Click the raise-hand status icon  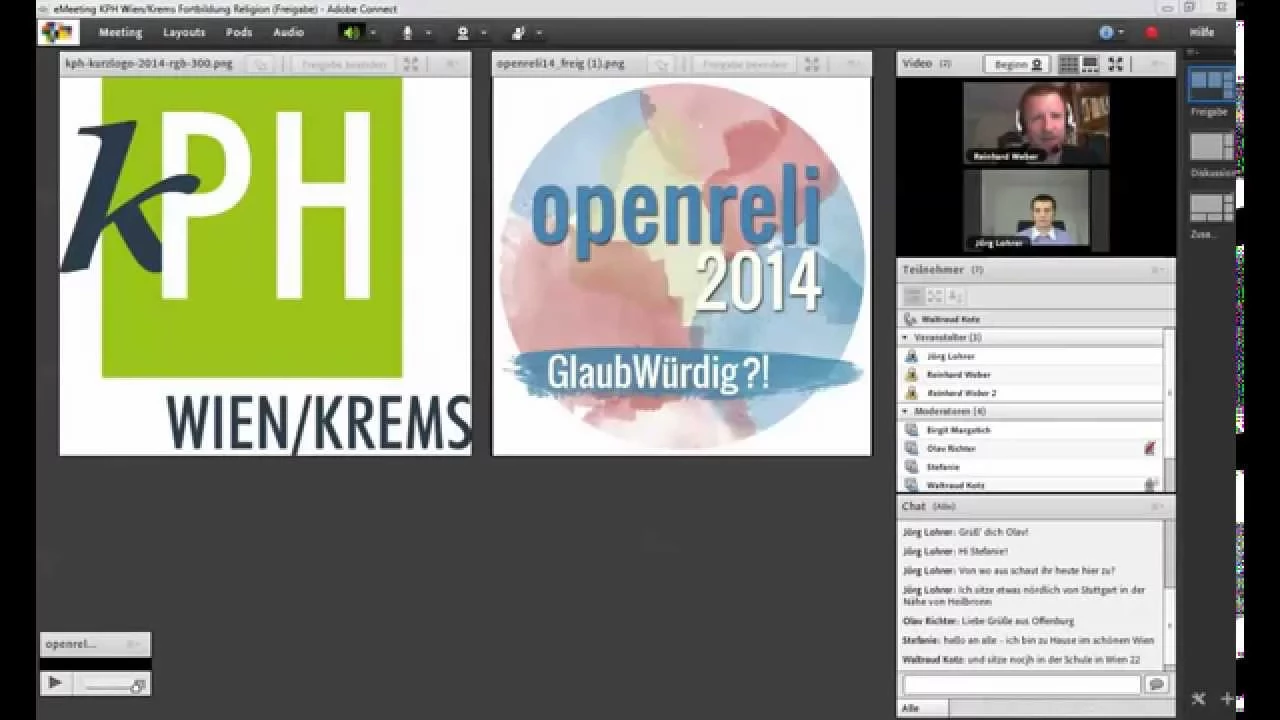coord(518,32)
